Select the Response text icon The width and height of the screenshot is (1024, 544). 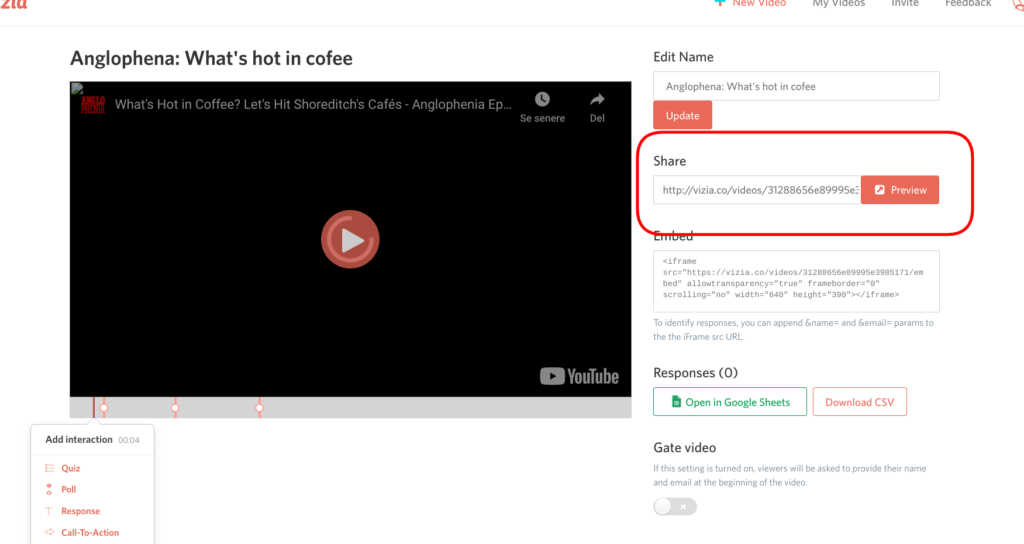49,511
